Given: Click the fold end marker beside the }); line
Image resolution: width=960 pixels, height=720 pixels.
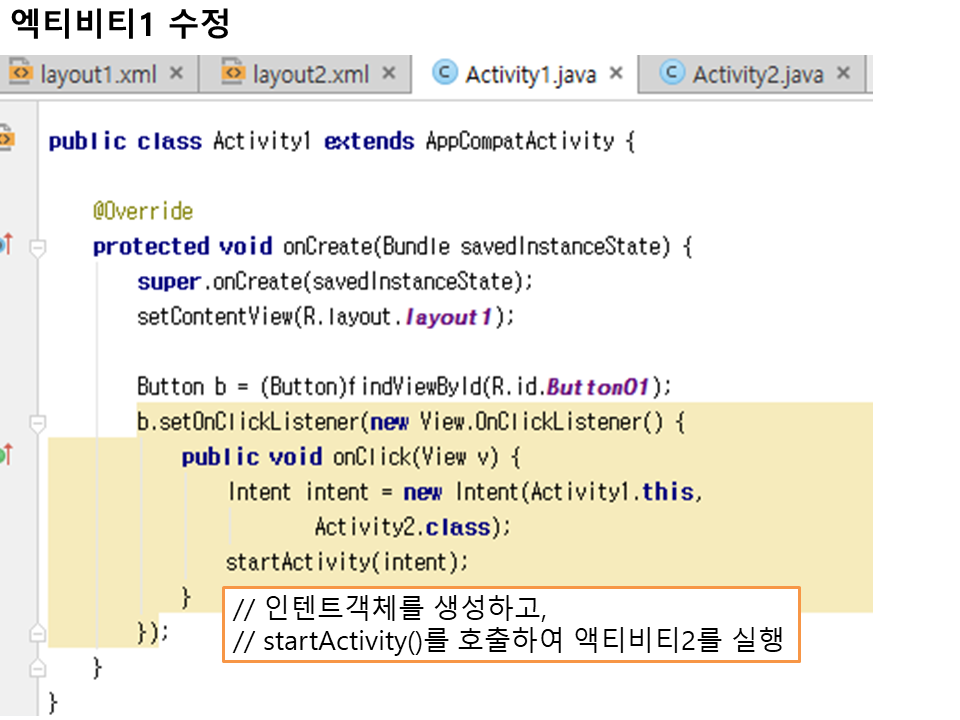Looking at the screenshot, I should click(x=38, y=633).
